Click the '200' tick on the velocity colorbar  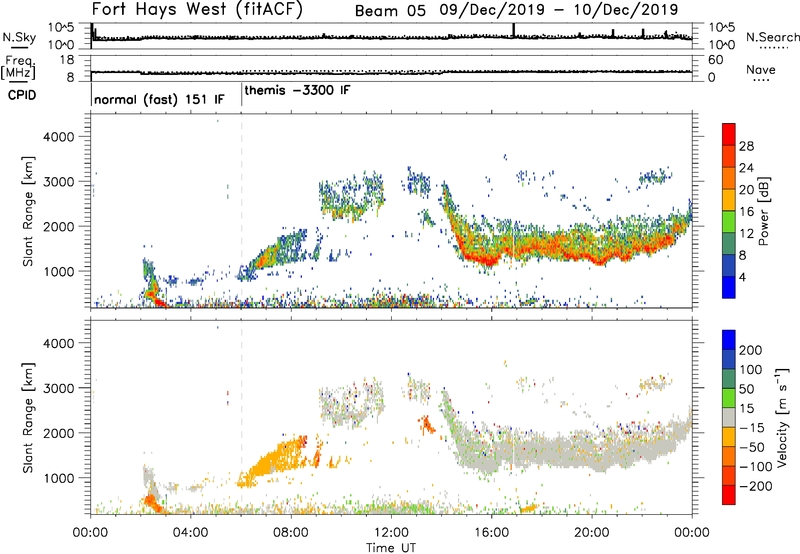[751, 350]
